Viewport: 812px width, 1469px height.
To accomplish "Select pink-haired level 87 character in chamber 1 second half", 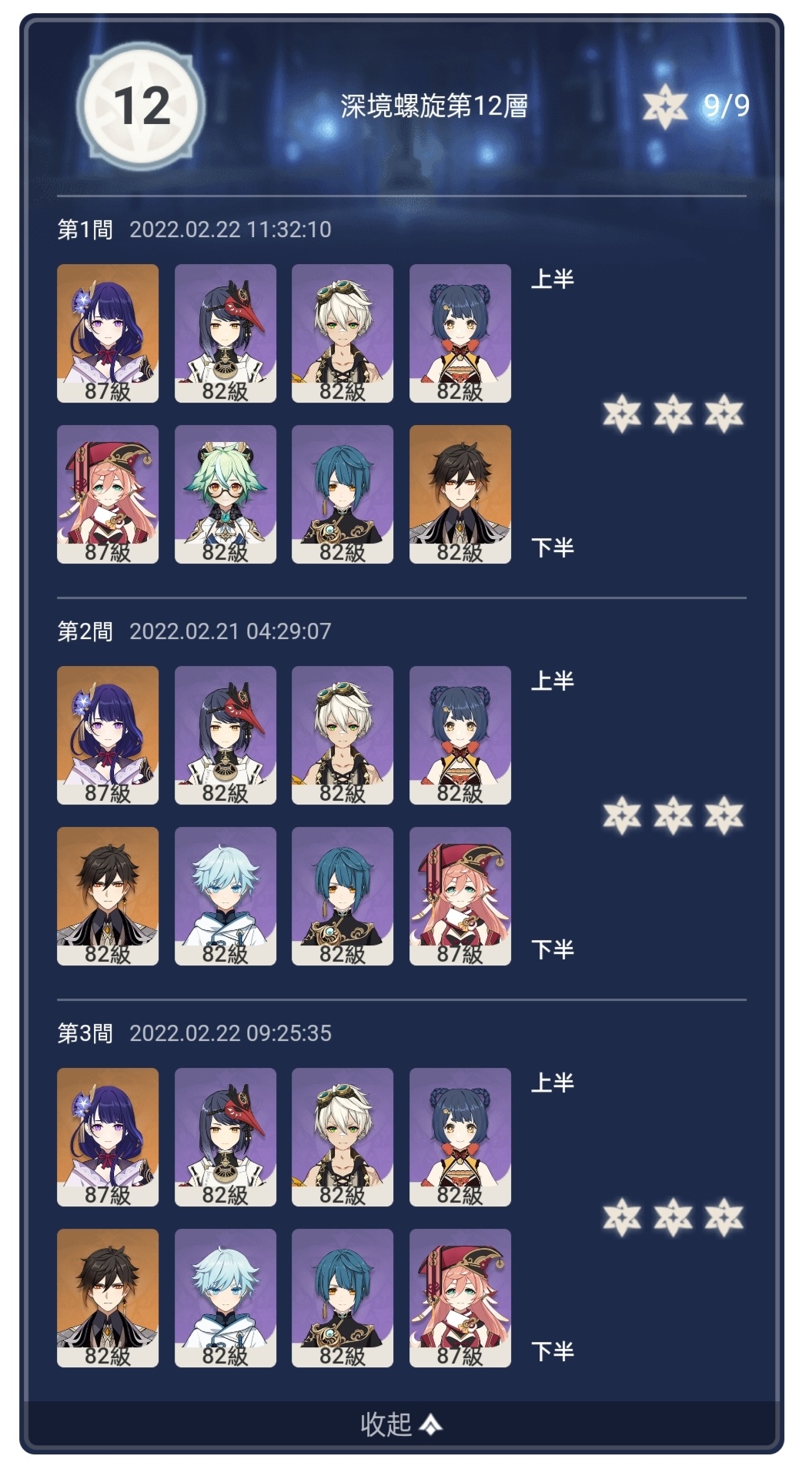I will tap(108, 494).
